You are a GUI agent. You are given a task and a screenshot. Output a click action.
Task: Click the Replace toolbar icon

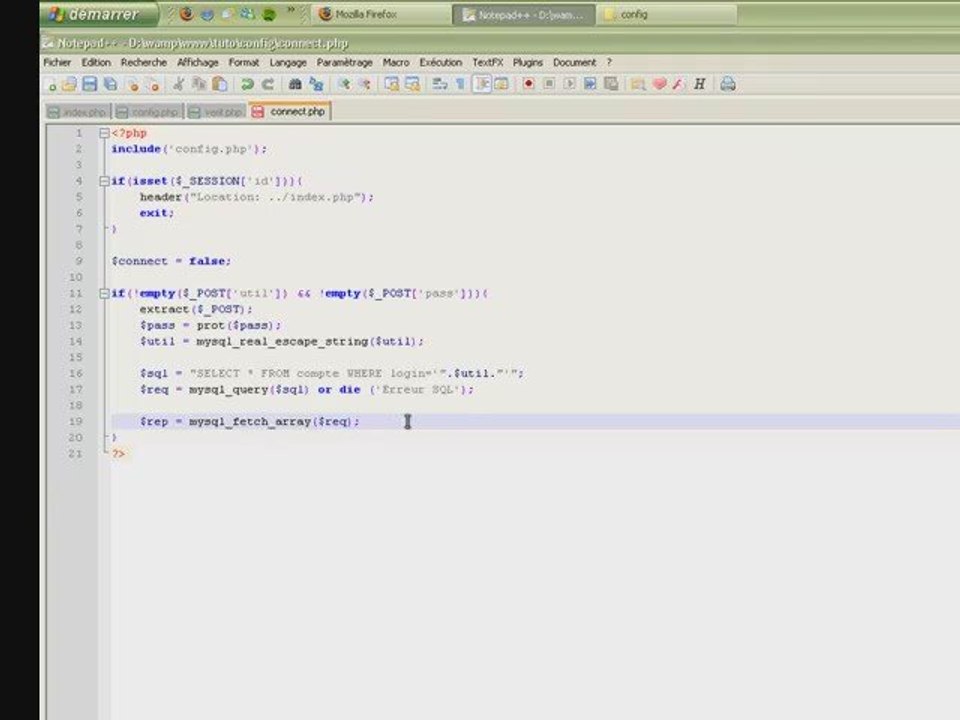[x=316, y=84]
